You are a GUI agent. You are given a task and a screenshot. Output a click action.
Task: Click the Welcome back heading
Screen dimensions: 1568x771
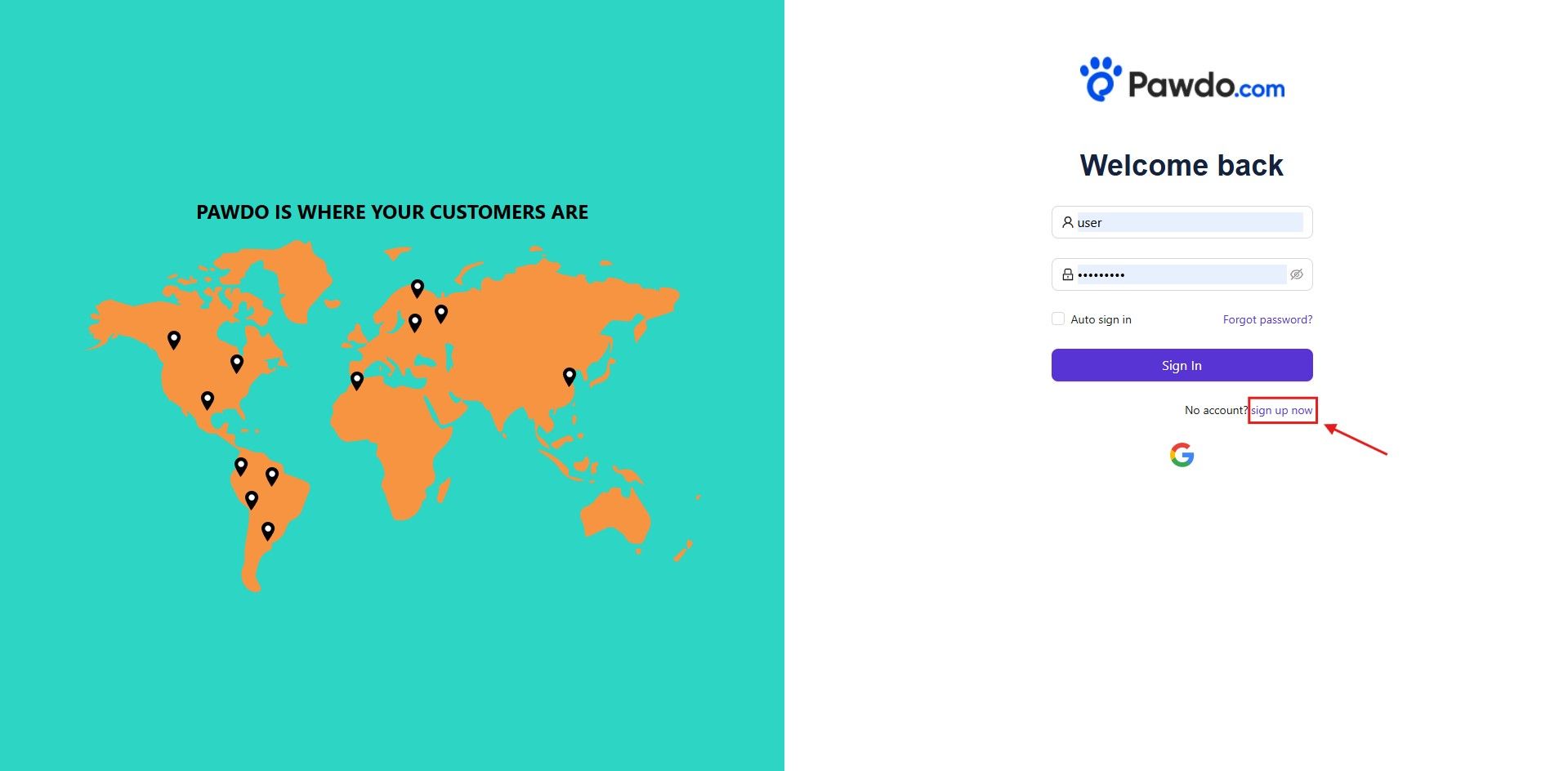tap(1182, 165)
